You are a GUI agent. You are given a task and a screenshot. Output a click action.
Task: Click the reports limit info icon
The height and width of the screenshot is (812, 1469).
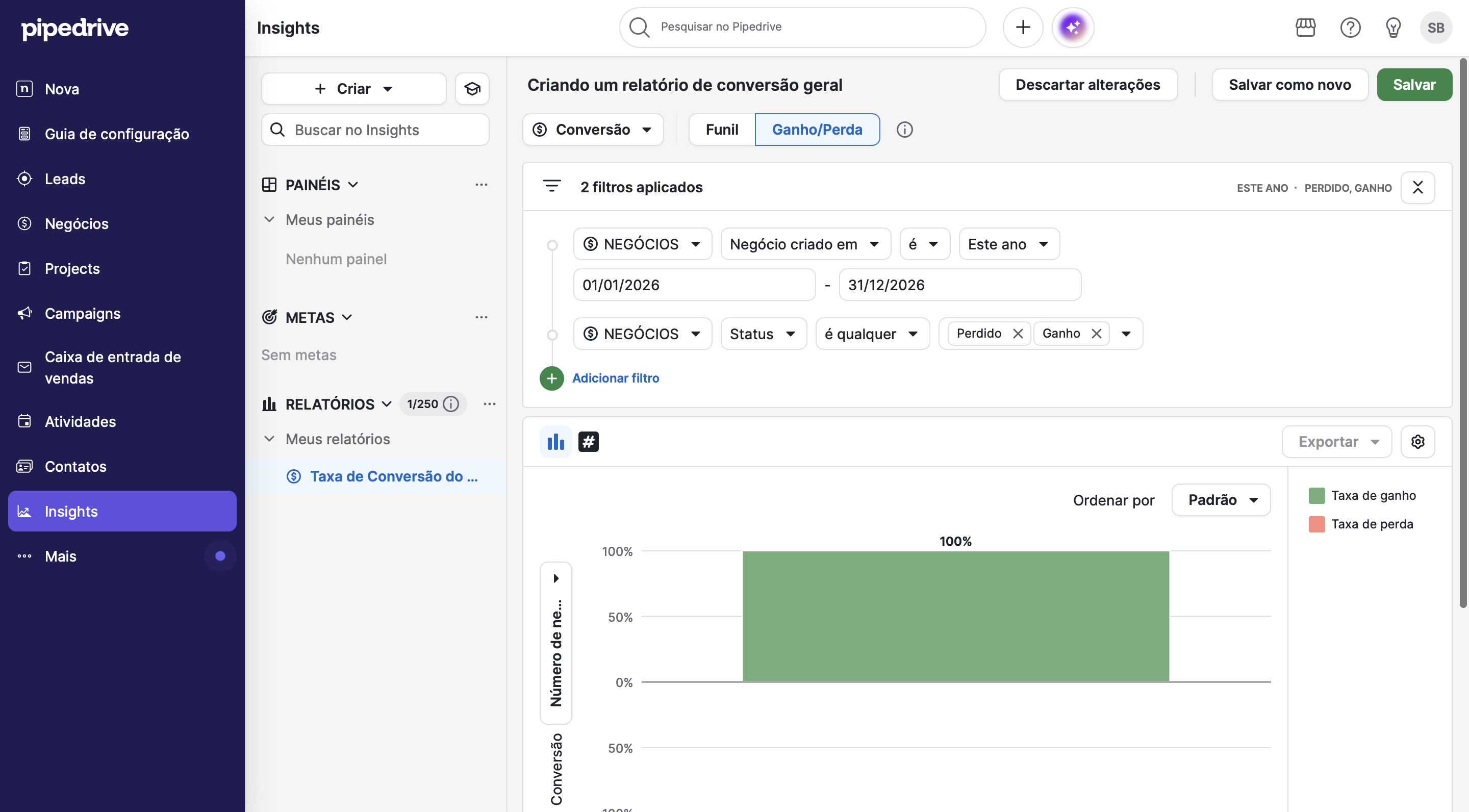451,404
